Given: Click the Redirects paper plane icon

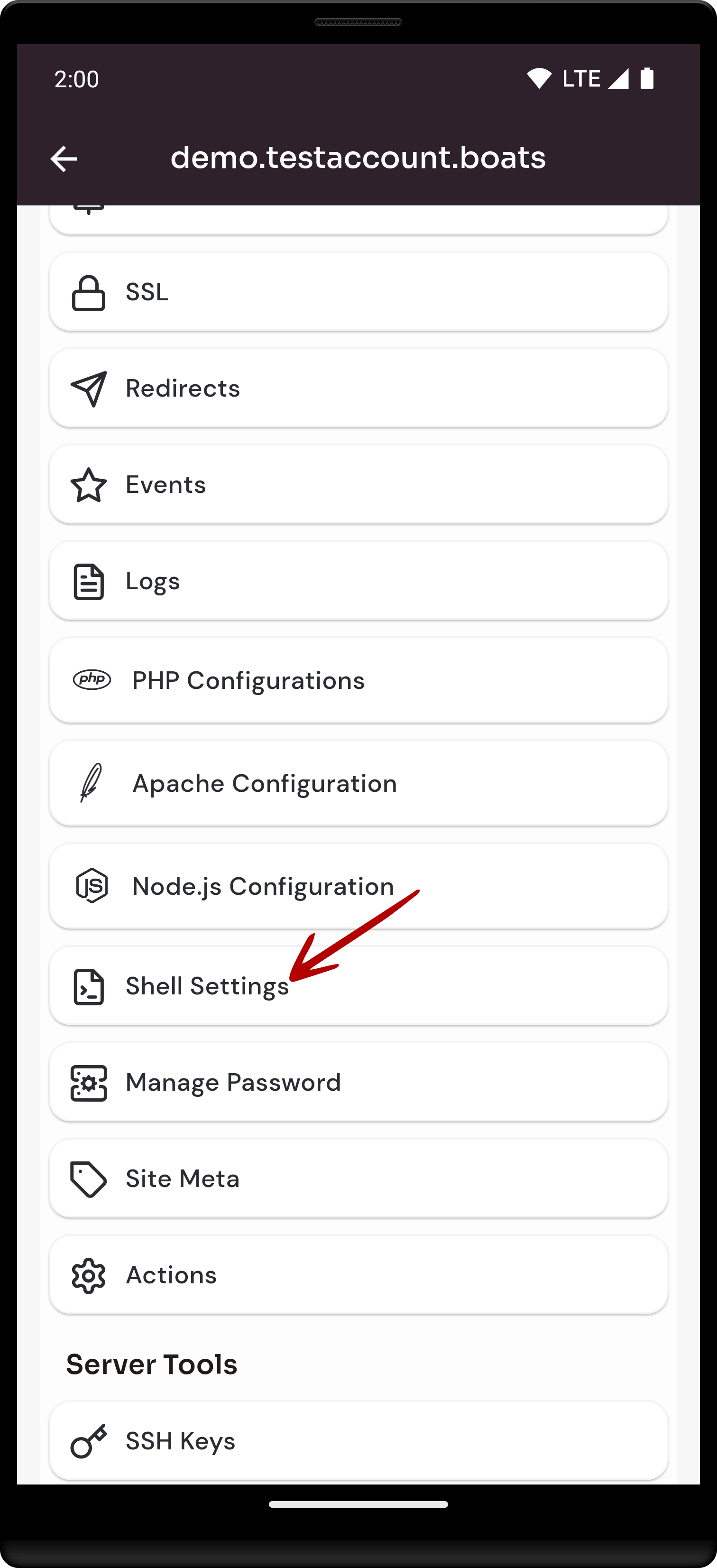Looking at the screenshot, I should pos(89,389).
